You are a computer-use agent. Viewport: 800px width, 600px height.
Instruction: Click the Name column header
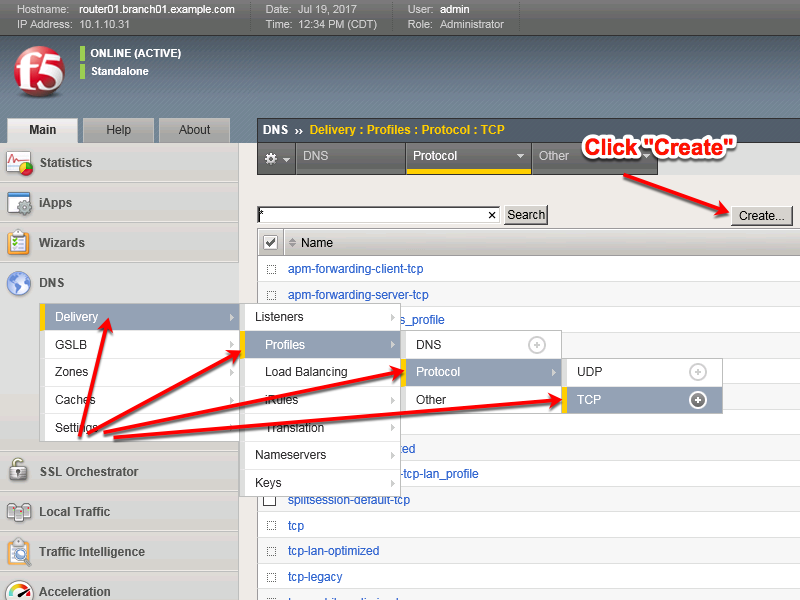tap(316, 243)
